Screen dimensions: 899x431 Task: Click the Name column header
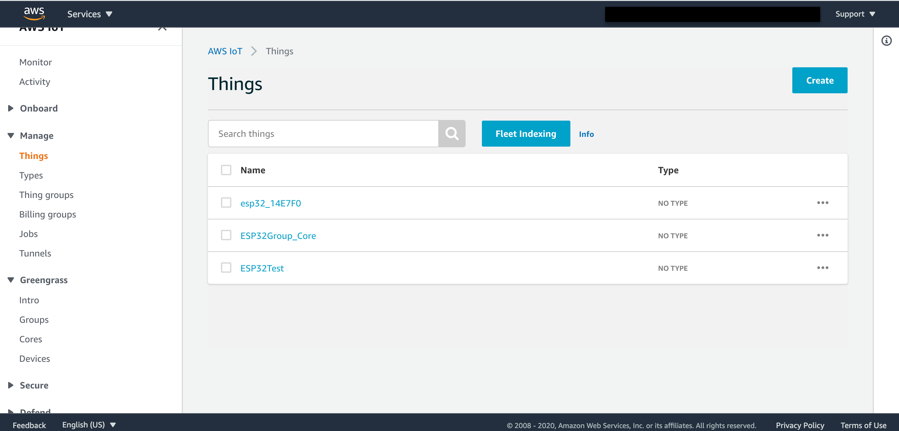click(253, 170)
